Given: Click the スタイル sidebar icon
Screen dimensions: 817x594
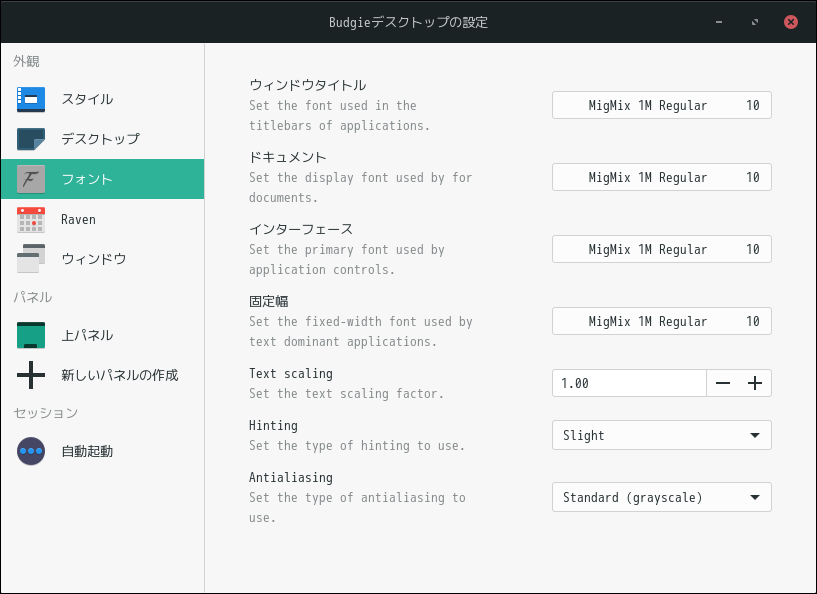Looking at the screenshot, I should click(31, 99).
